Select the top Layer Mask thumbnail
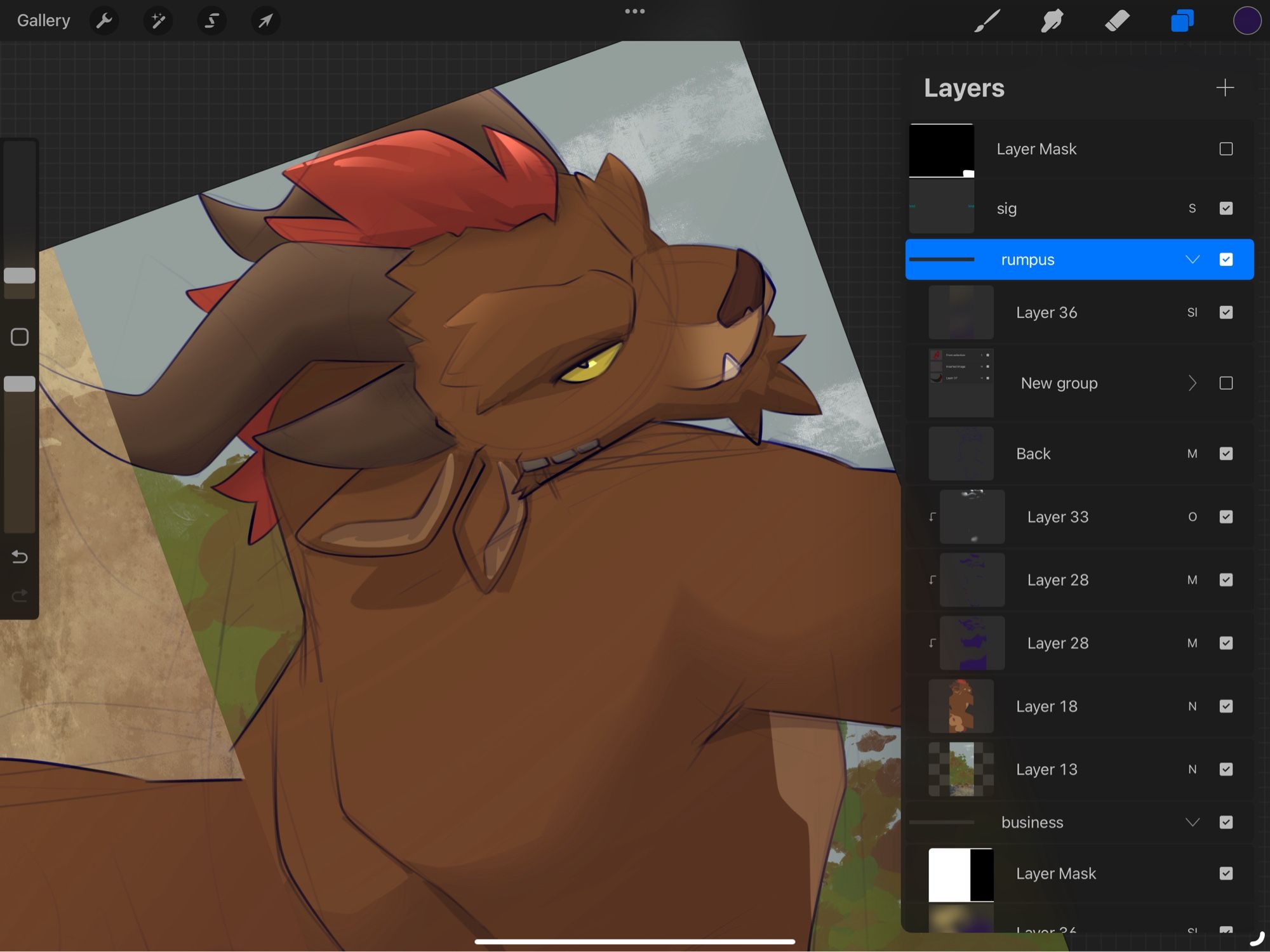This screenshot has height=952, width=1270. pos(942,150)
